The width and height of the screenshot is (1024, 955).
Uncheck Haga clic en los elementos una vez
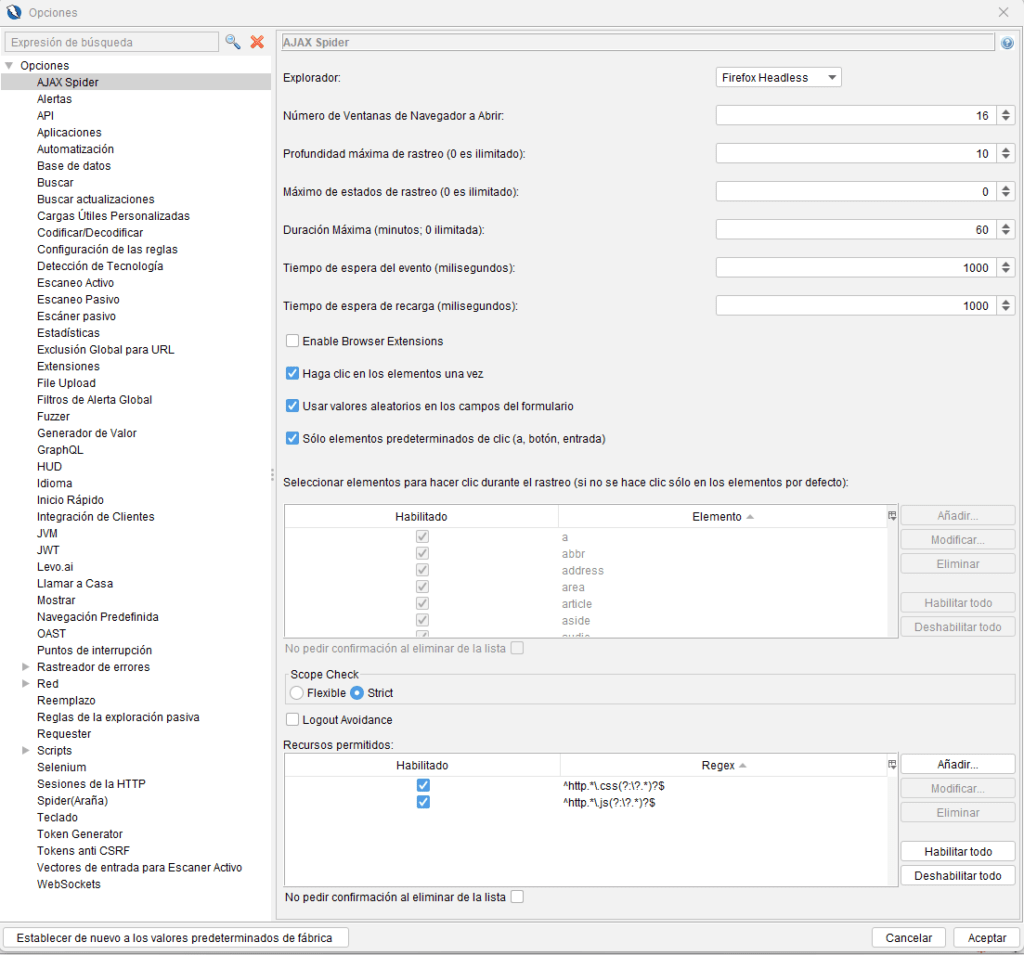click(x=293, y=373)
